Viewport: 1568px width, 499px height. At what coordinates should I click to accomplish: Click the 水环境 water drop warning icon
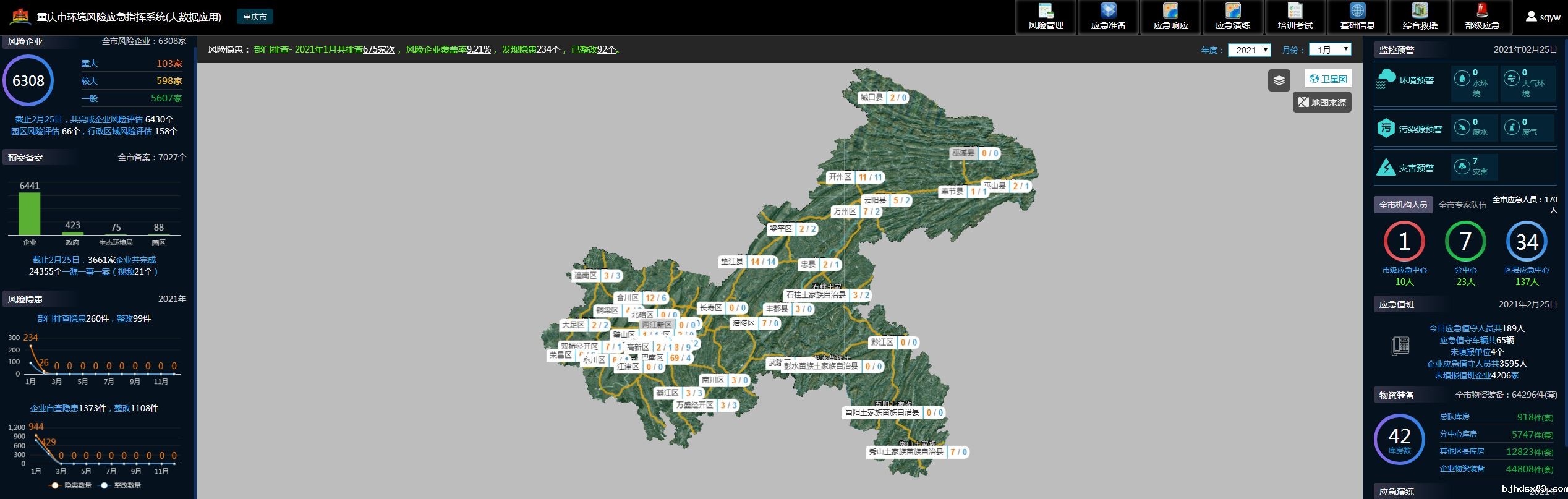[1462, 79]
